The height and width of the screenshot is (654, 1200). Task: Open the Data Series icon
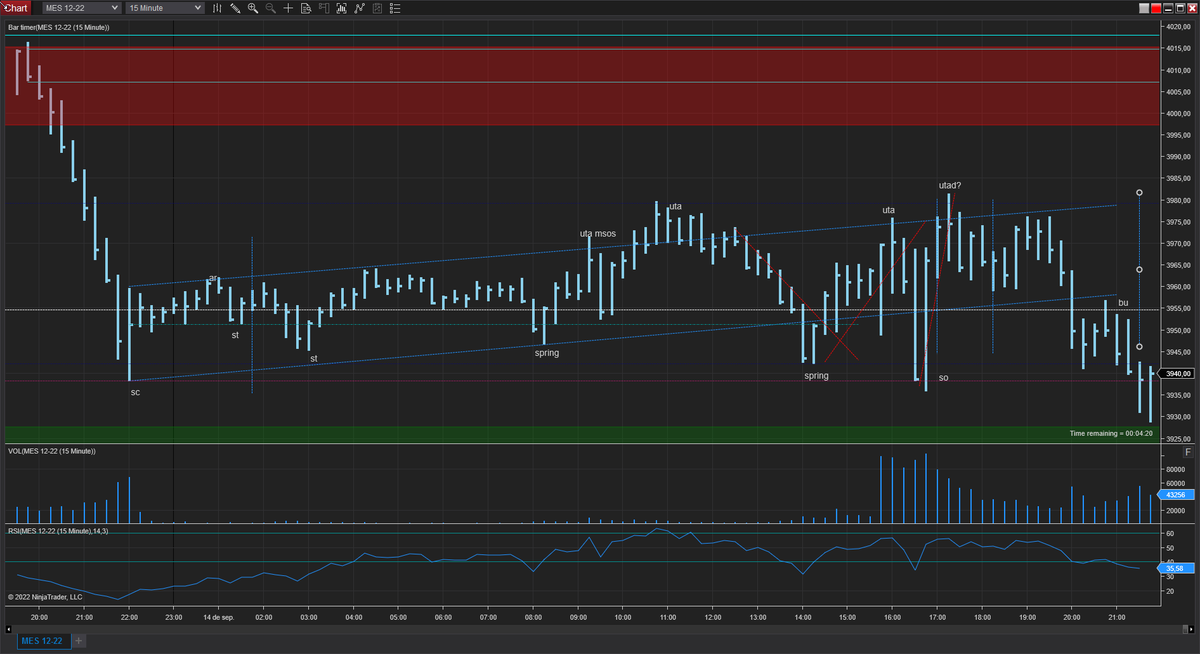377,8
